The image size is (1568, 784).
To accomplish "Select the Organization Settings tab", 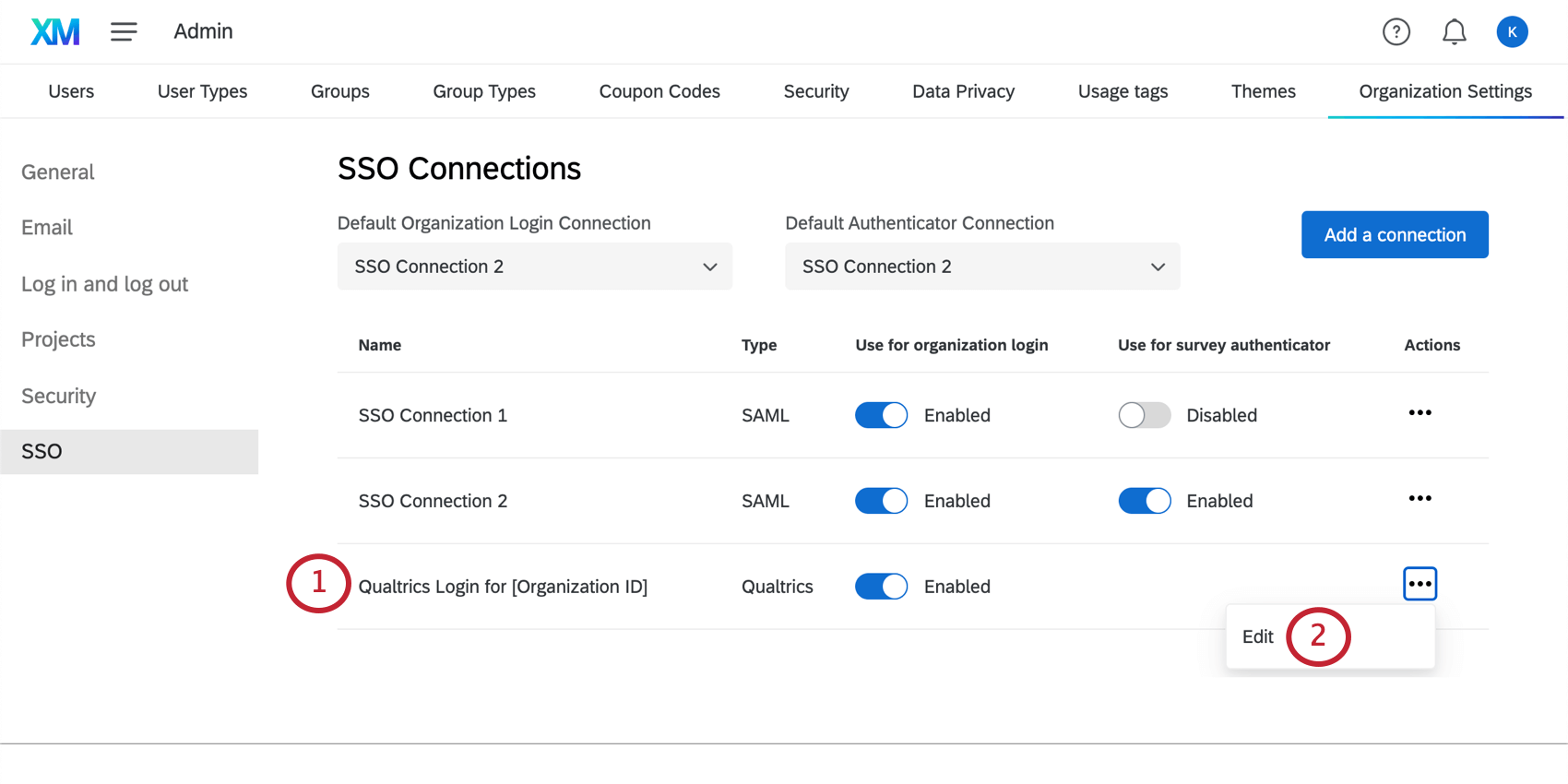I will click(1445, 91).
